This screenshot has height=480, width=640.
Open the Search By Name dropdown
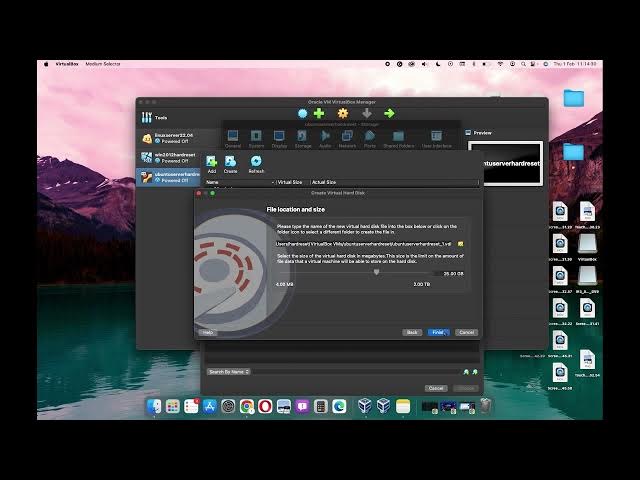(229, 372)
